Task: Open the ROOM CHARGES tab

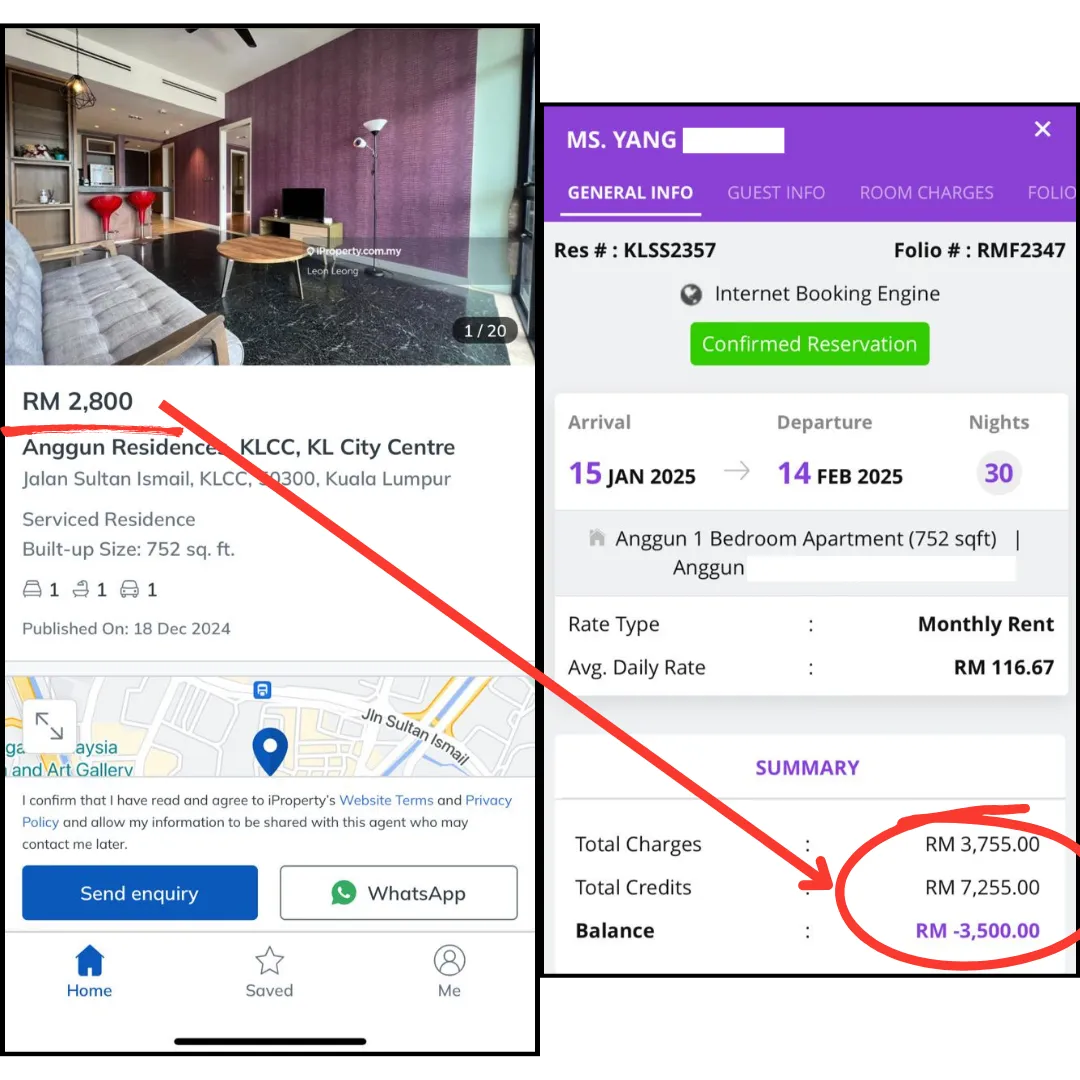Action: pyautogui.click(x=926, y=193)
